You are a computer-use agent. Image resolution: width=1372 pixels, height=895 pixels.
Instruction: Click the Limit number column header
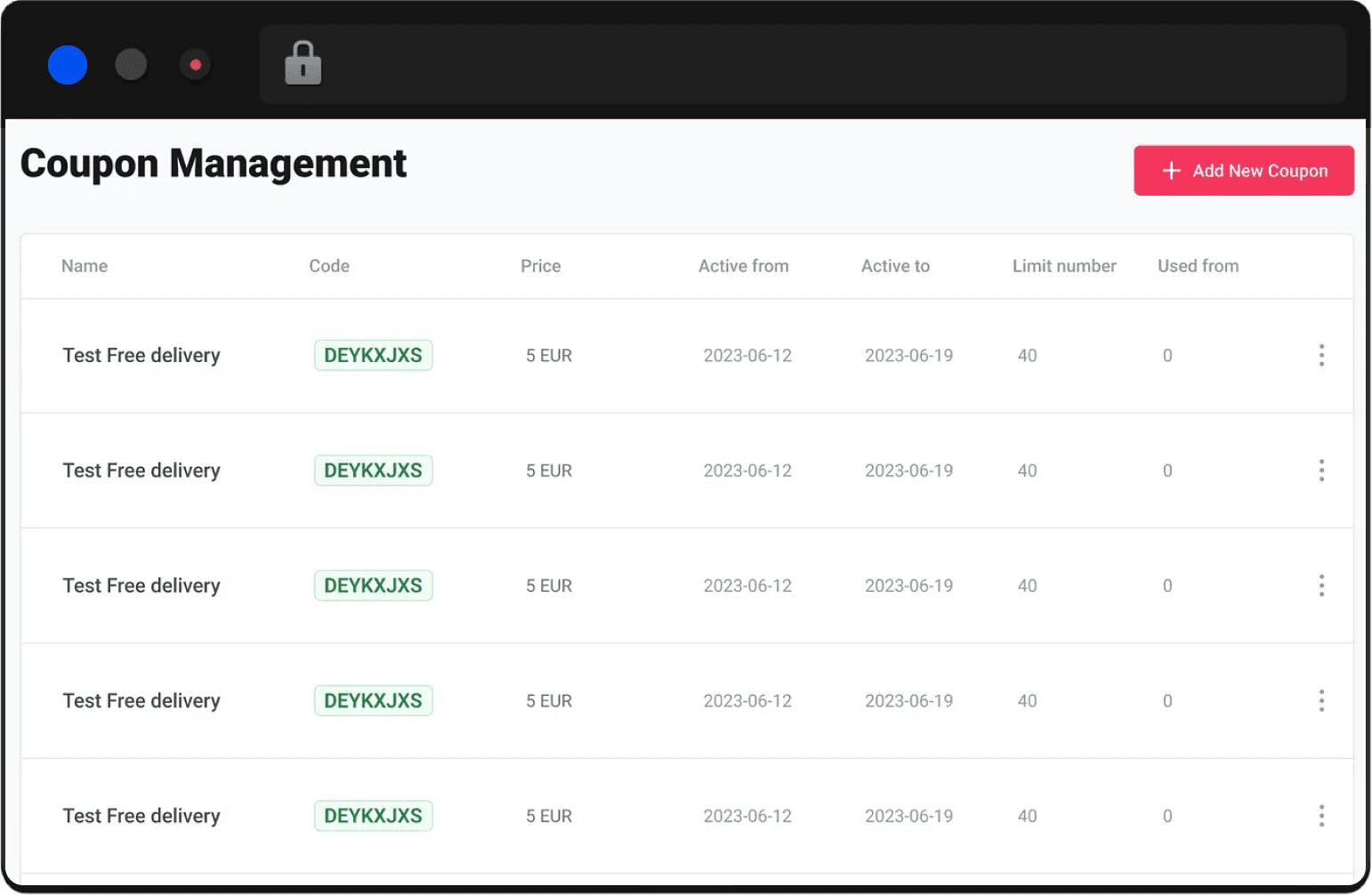(x=1063, y=266)
